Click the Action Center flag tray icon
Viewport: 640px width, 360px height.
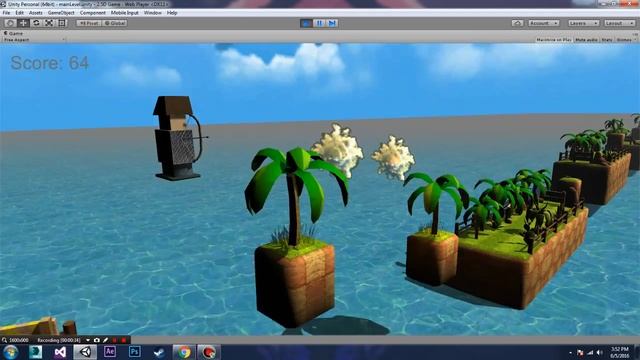(x=580, y=352)
